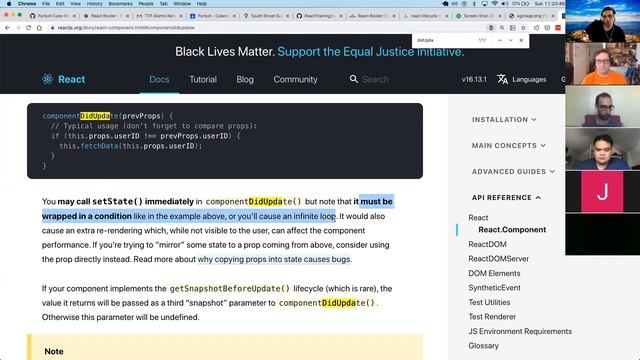
Task: Select the orange-shirt participant video thumbnail
Action: point(602,64)
